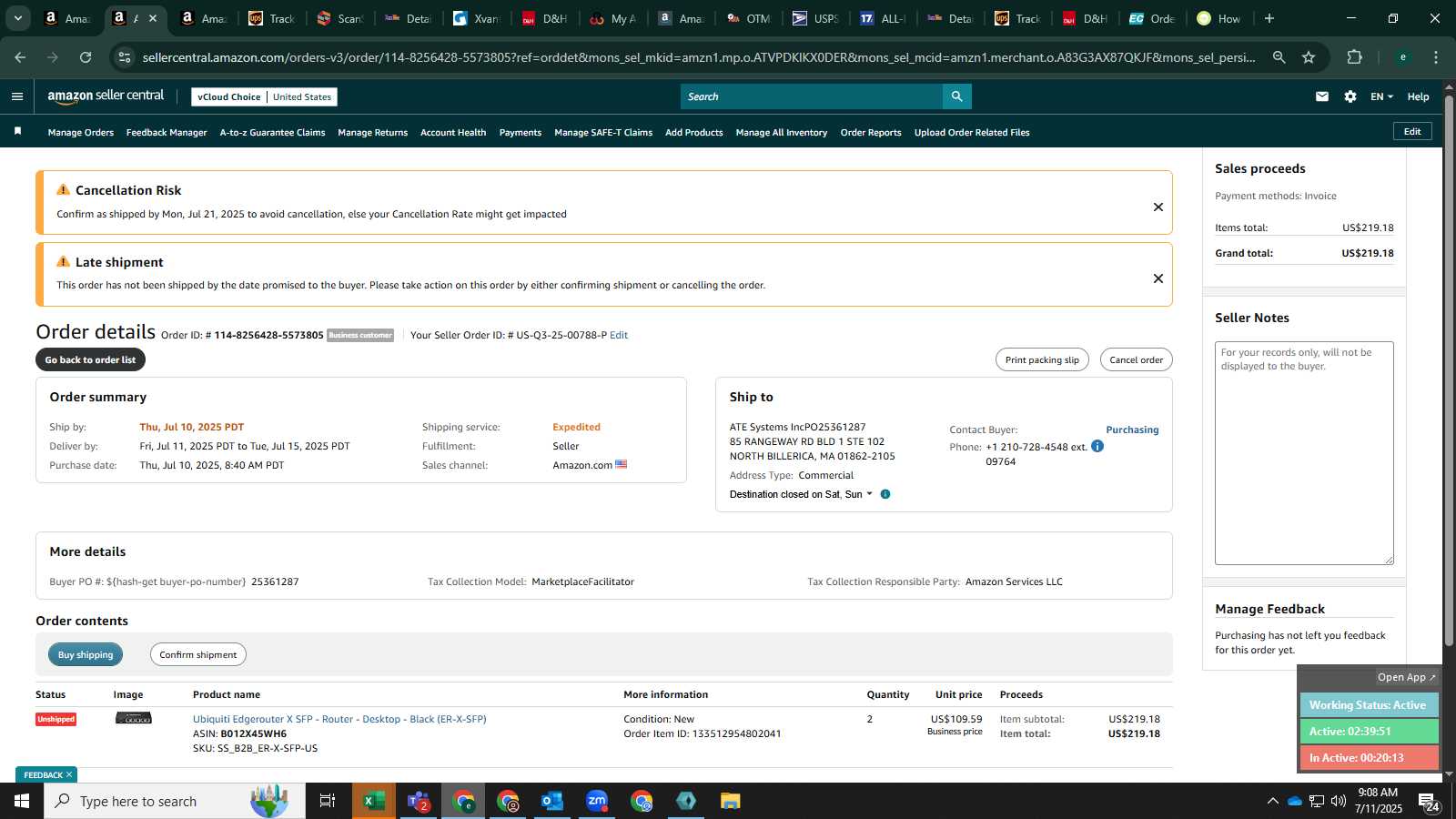
Task: Open Manage All Inventory
Action: (782, 132)
